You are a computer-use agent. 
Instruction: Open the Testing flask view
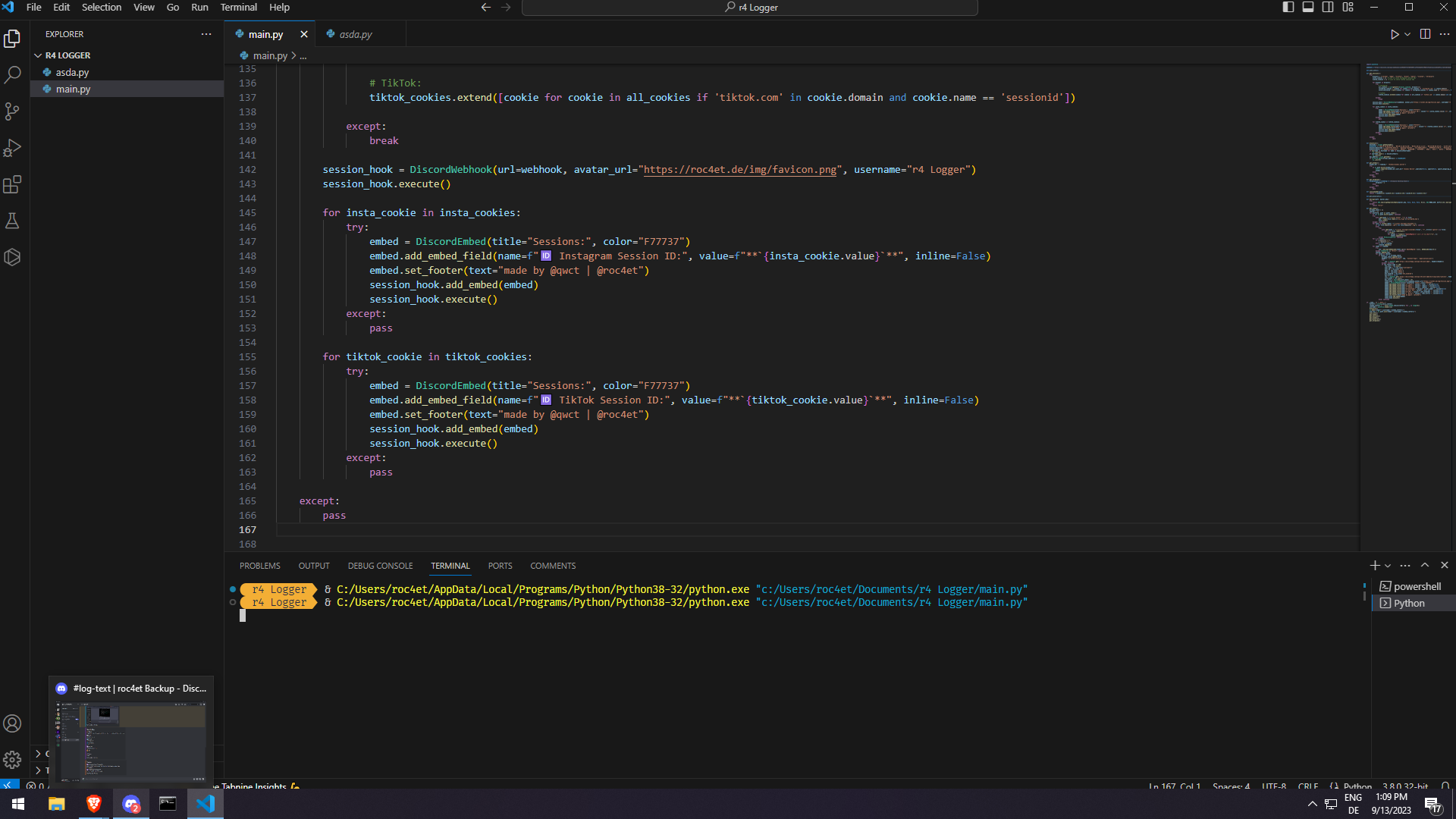point(12,221)
